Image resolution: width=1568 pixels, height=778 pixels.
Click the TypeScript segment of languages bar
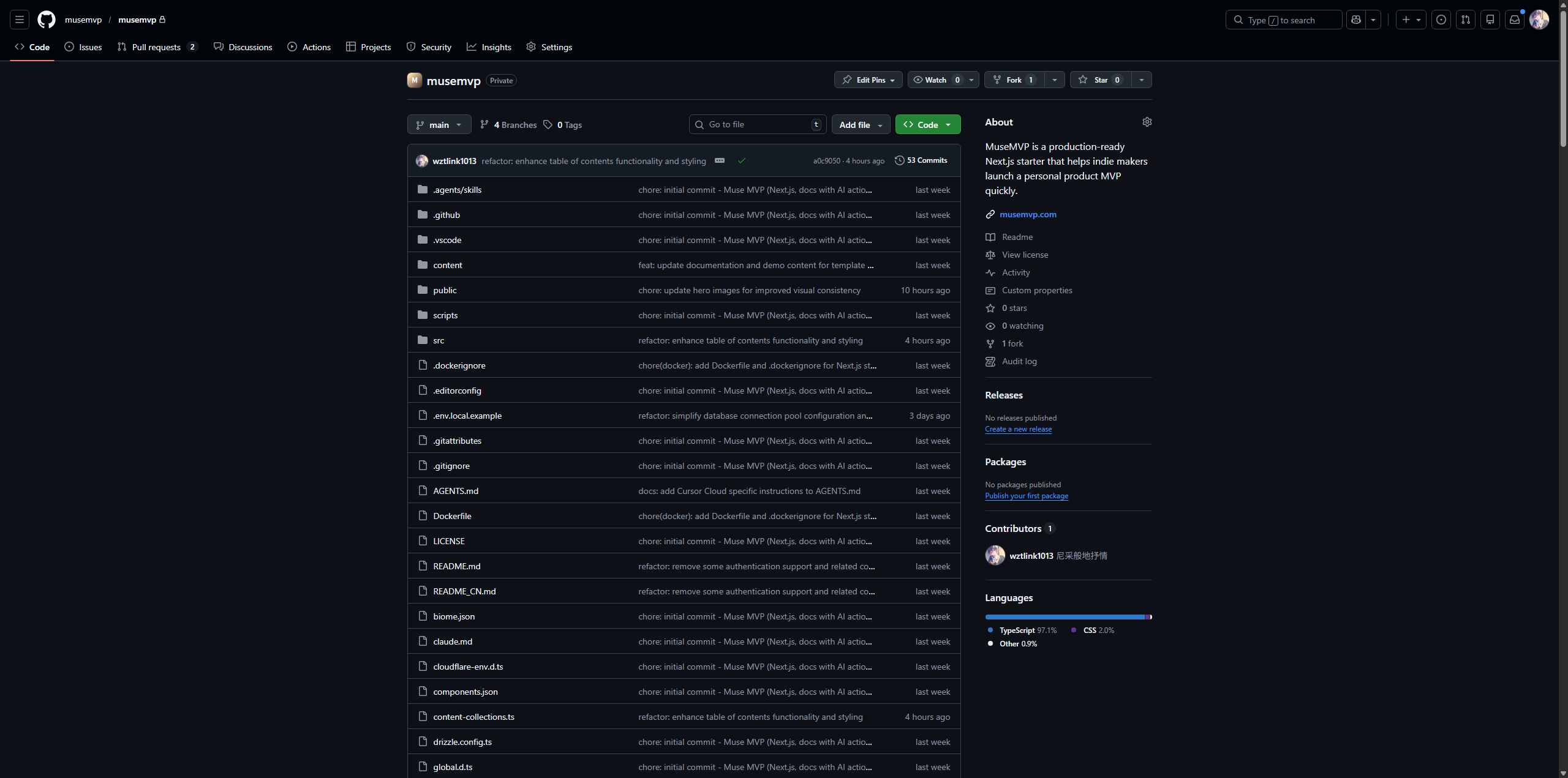1065,617
